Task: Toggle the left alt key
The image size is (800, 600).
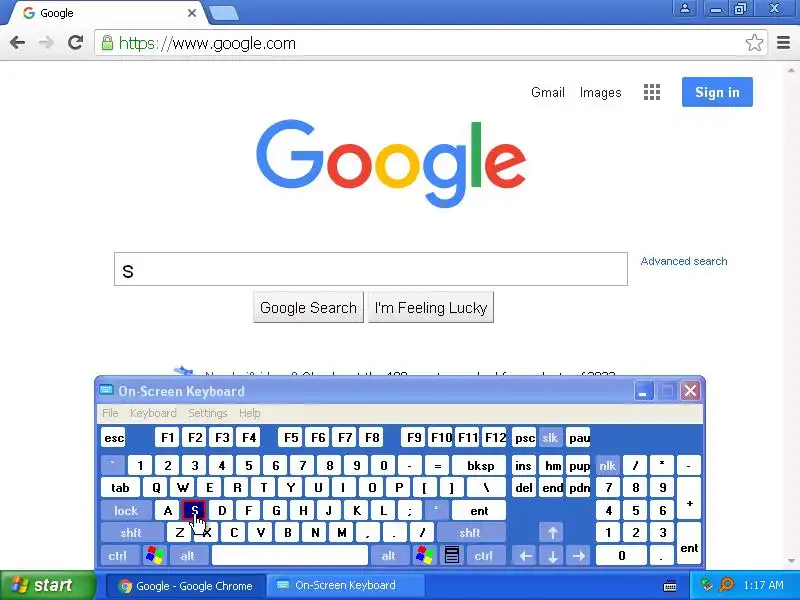Action: pos(188,555)
